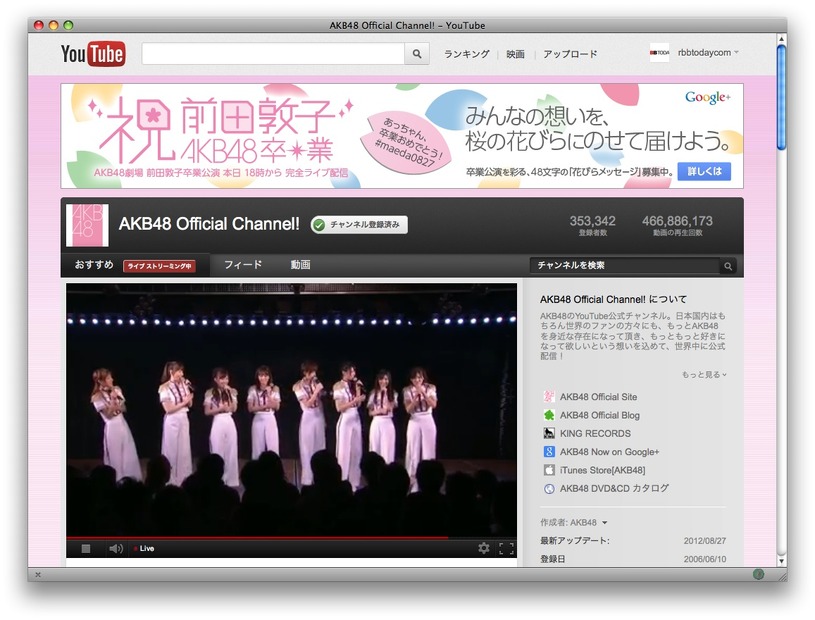Screen dimensions: 815x620
Task: Click the AKB48 Official Channel! について heading
Action: [613, 299]
